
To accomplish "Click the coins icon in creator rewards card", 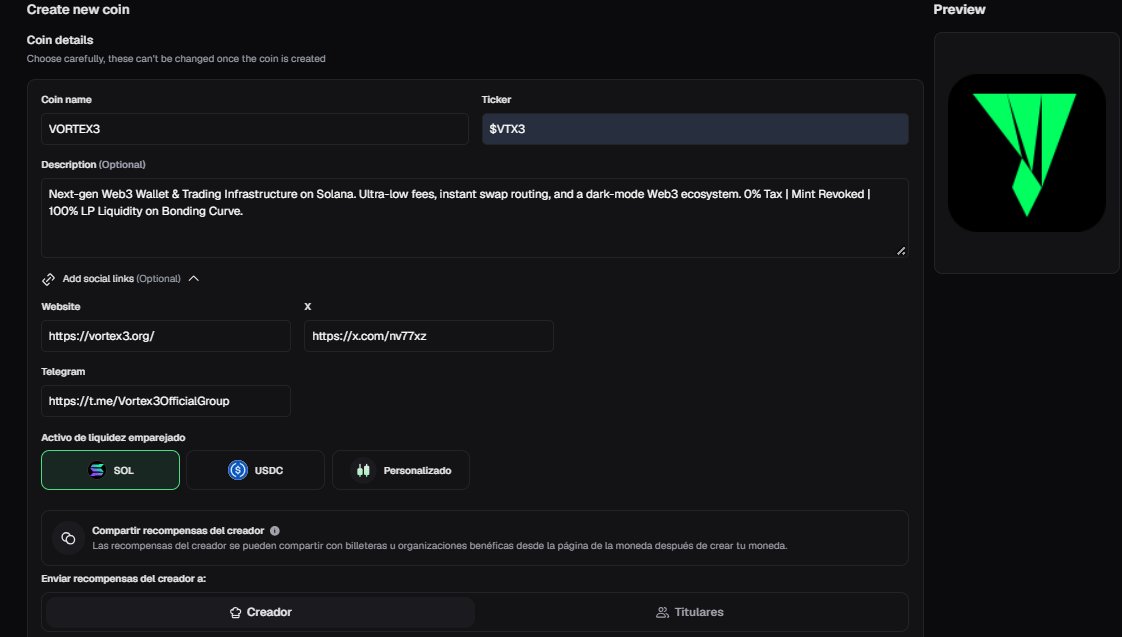I will [x=69, y=538].
